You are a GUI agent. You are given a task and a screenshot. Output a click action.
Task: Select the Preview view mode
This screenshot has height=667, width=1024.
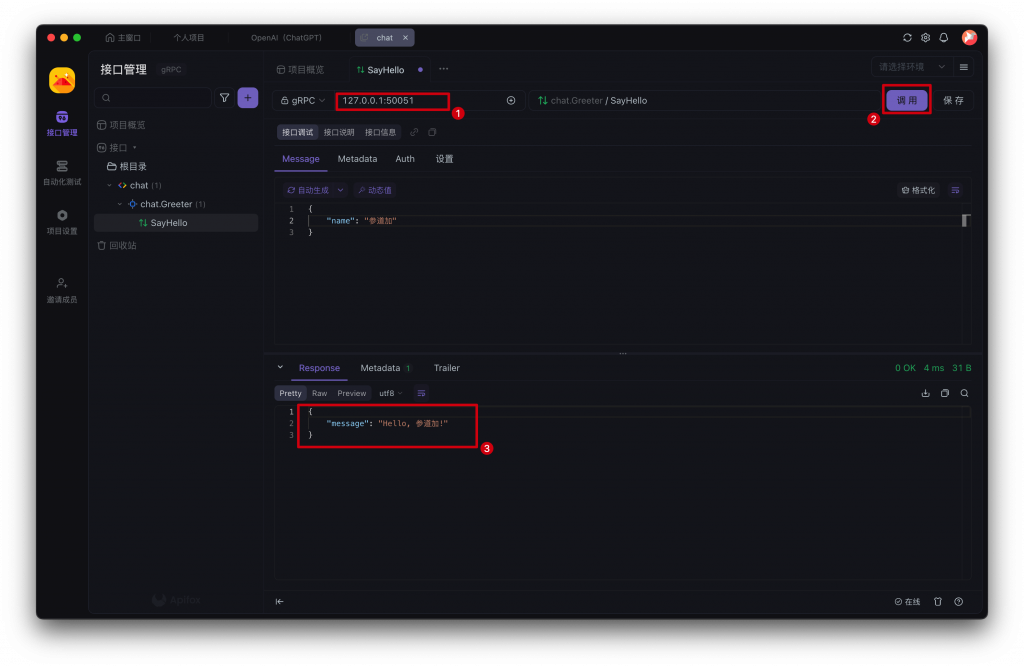pos(351,393)
